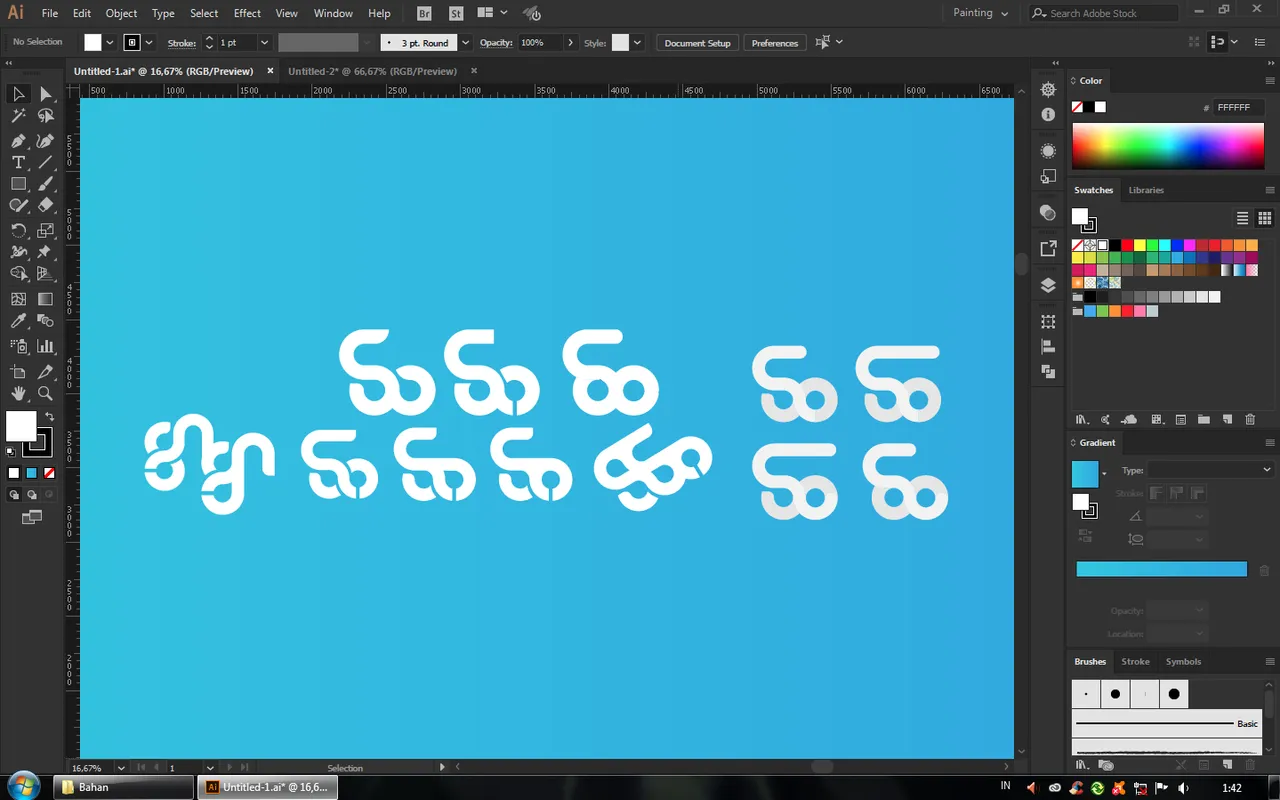Screen dimensions: 1280x800
Task: Switch Swatches panel to thumbnail view
Action: [x=1264, y=218]
